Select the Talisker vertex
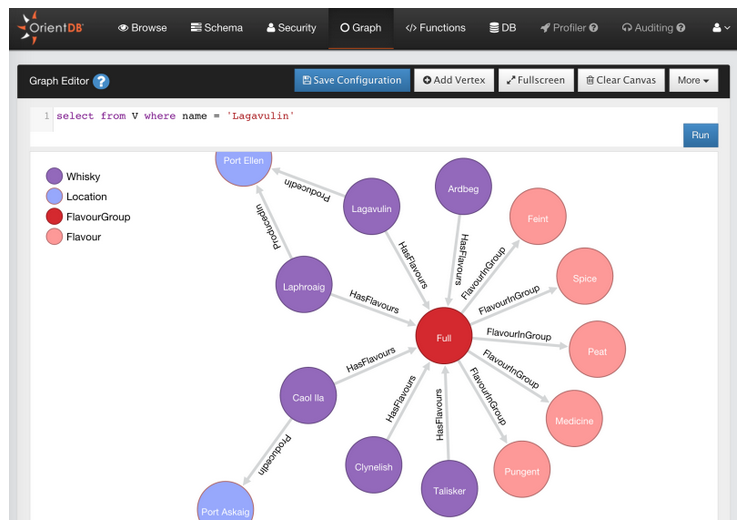The image size is (745, 528). (449, 489)
